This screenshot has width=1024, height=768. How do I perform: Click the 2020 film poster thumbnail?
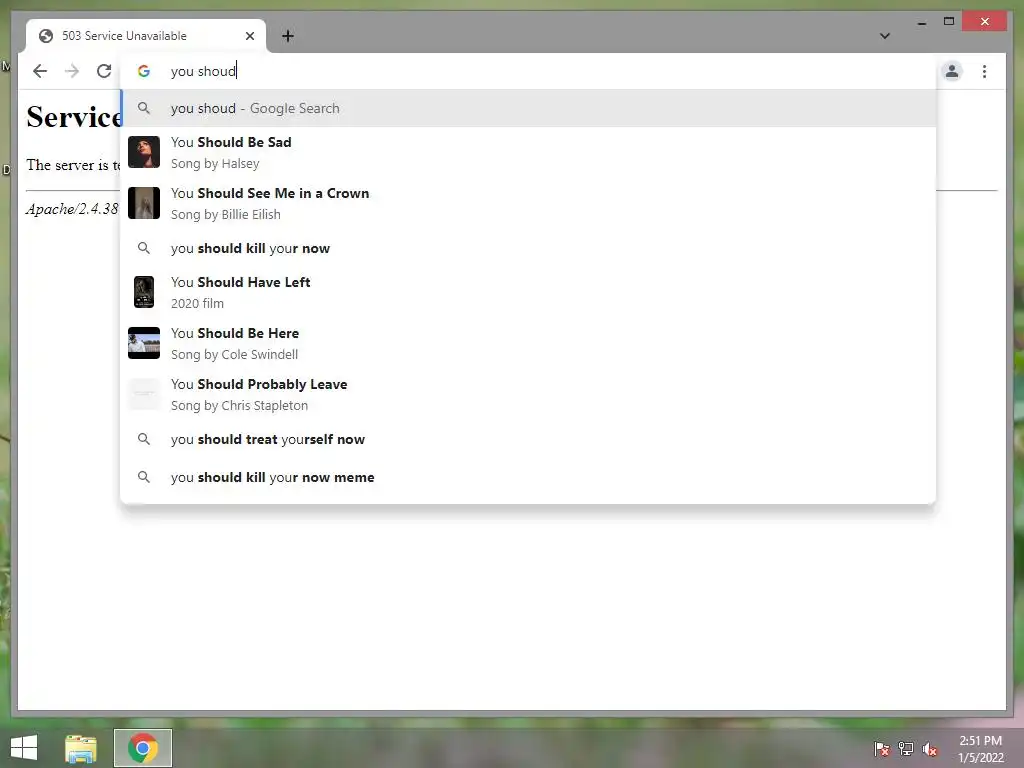[x=144, y=292]
